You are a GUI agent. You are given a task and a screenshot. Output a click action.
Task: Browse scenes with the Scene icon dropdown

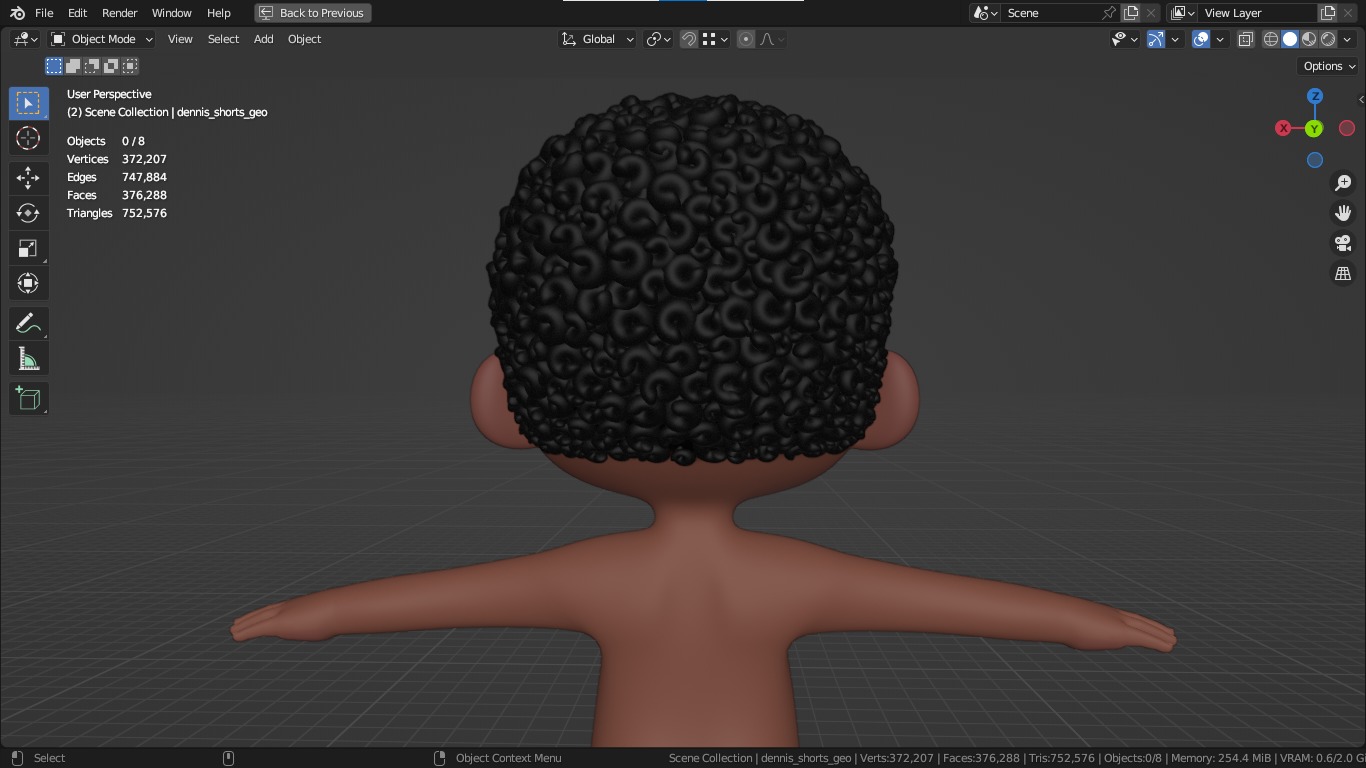click(x=986, y=13)
